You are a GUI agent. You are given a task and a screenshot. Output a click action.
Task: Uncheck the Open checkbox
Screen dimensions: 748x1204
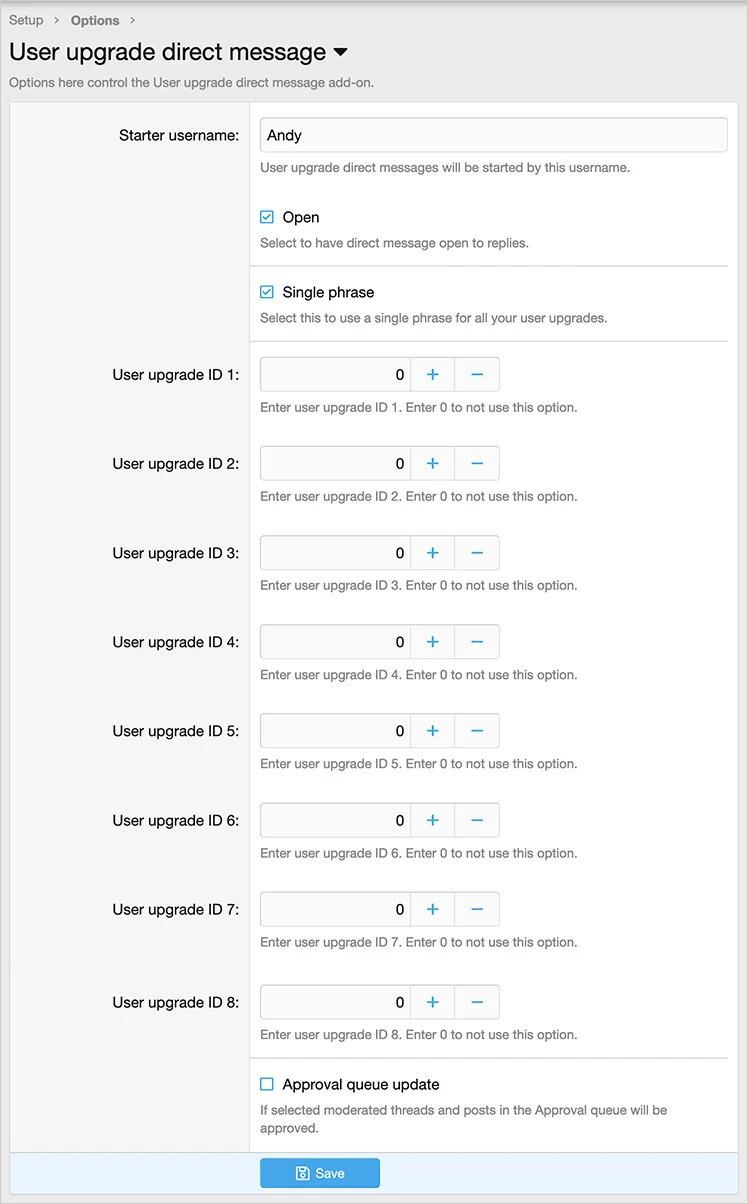click(x=267, y=217)
